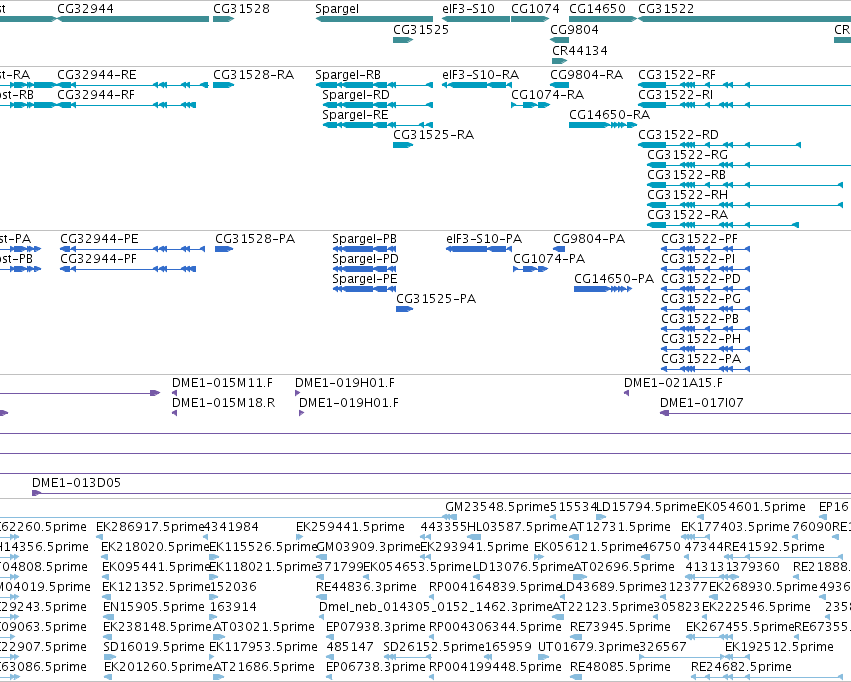Select transcript CG32944-RF
Viewport: 851px width, 682px height.
96,94
